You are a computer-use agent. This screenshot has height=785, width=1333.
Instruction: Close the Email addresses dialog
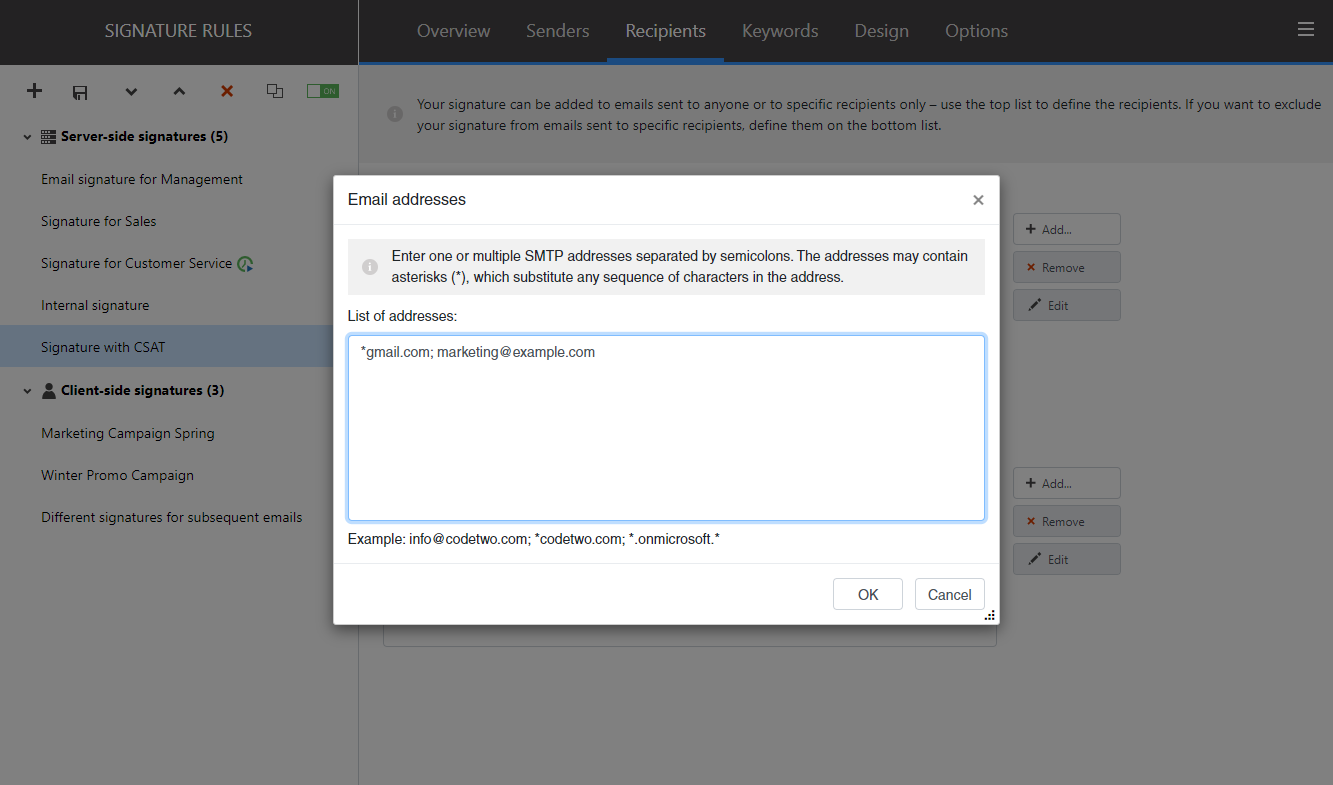tap(977, 199)
